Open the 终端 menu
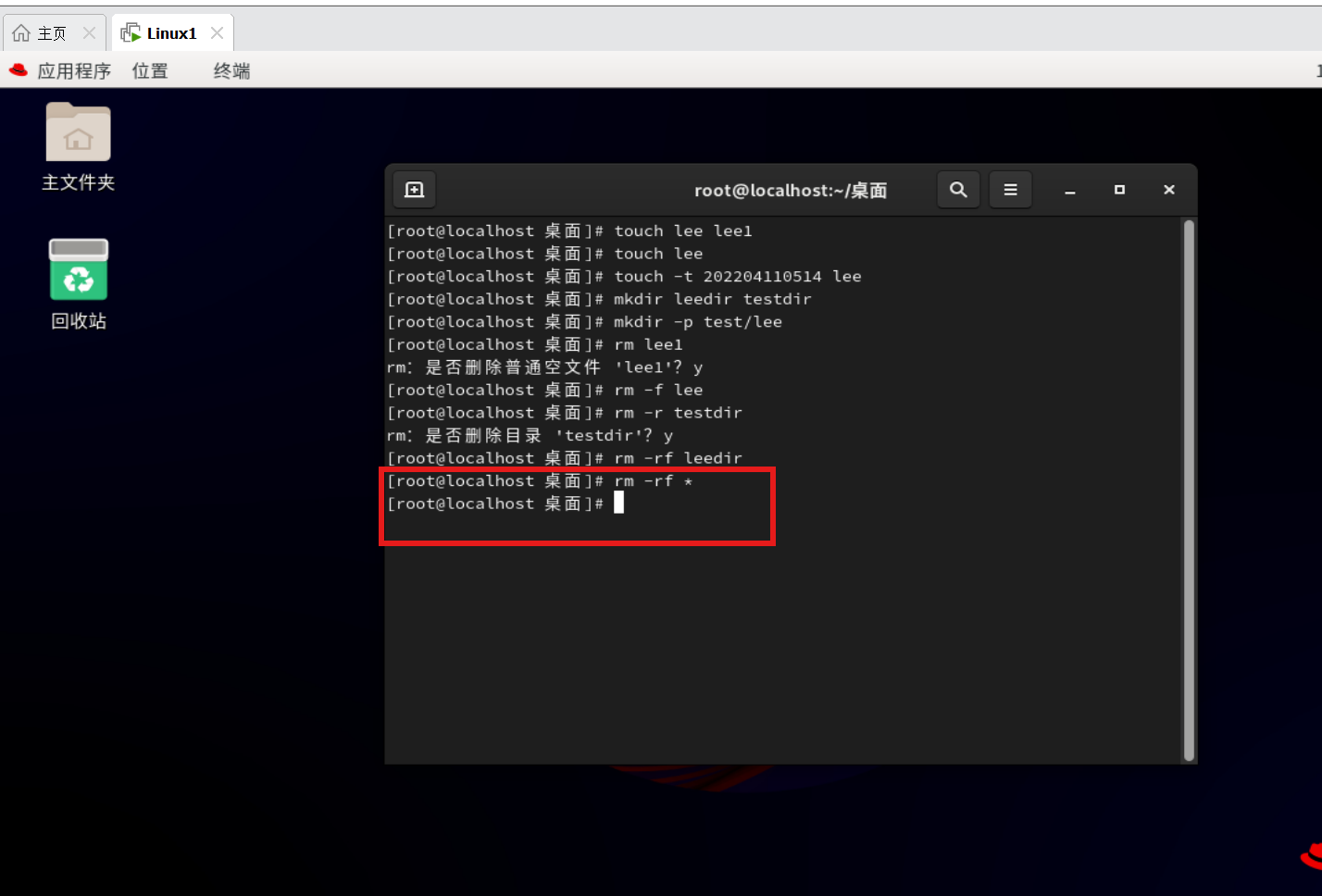 coord(231,71)
